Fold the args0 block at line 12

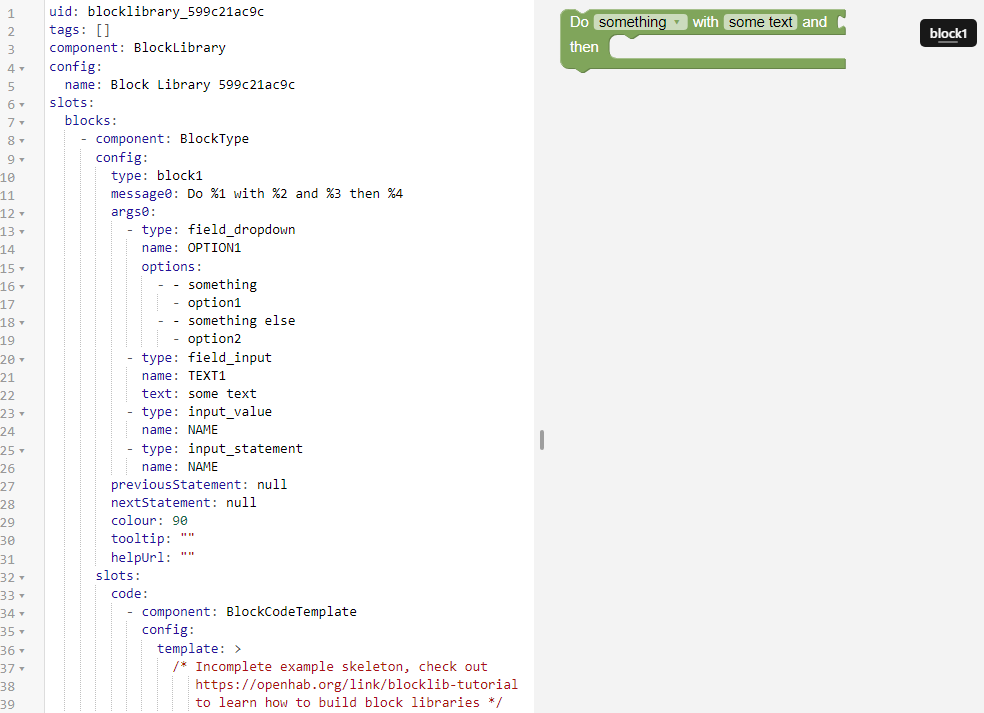22,212
